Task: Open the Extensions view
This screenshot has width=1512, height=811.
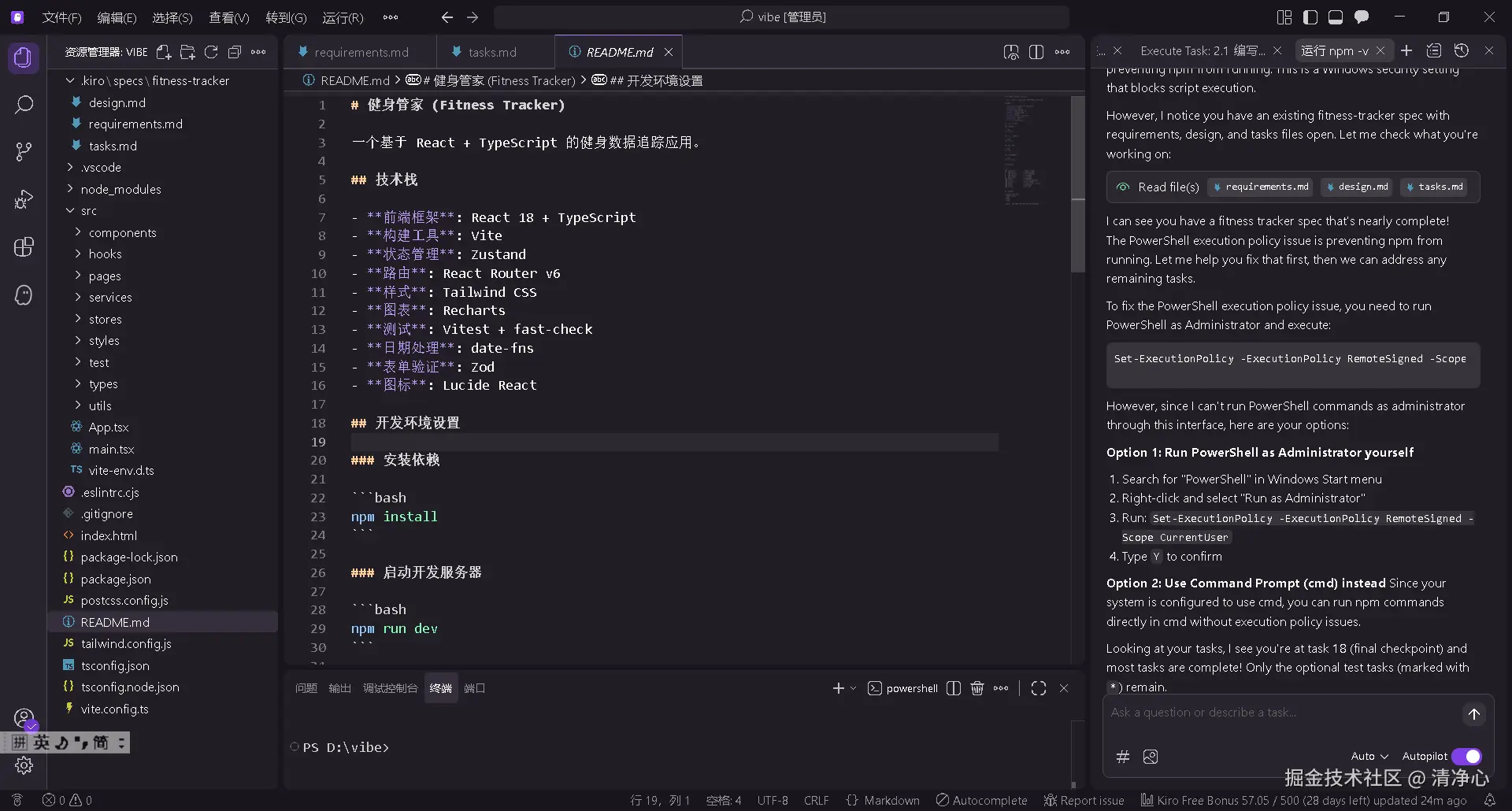Action: coord(24,247)
